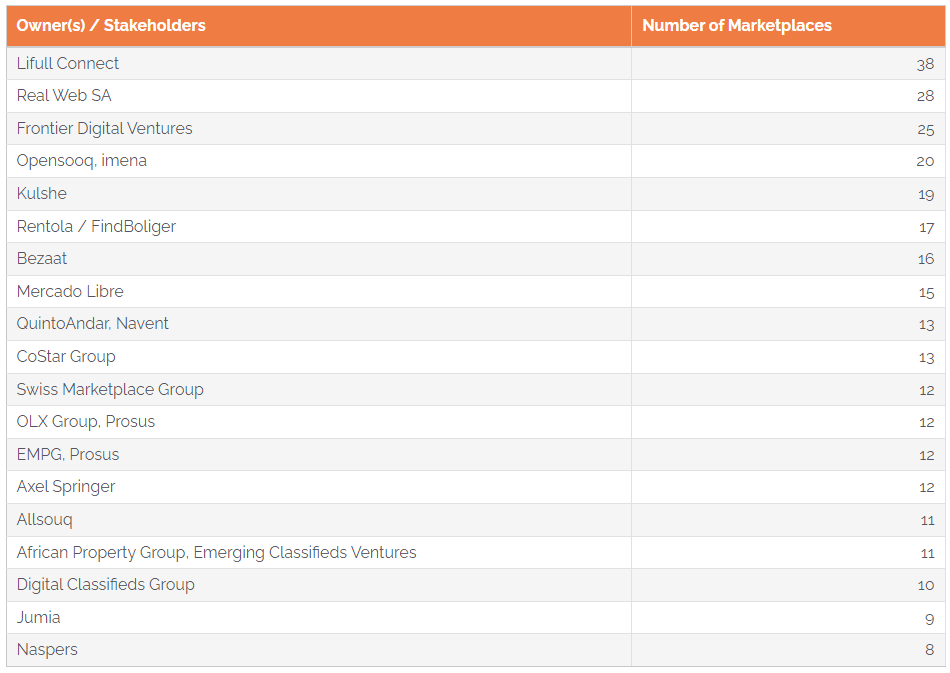The image size is (950, 673).
Task: Select the 'Swiss Marketplace Group' owner name
Action: [x=110, y=390]
